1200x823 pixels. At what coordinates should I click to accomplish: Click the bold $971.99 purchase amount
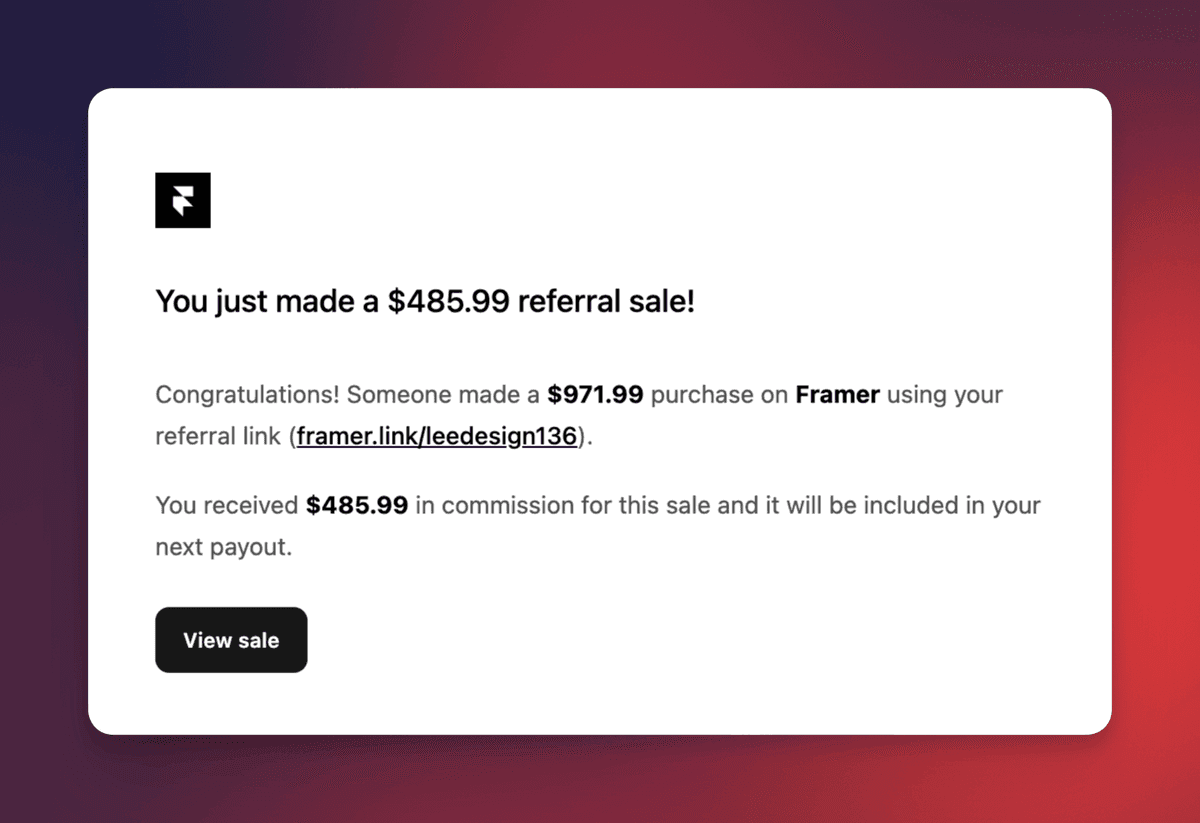595,395
